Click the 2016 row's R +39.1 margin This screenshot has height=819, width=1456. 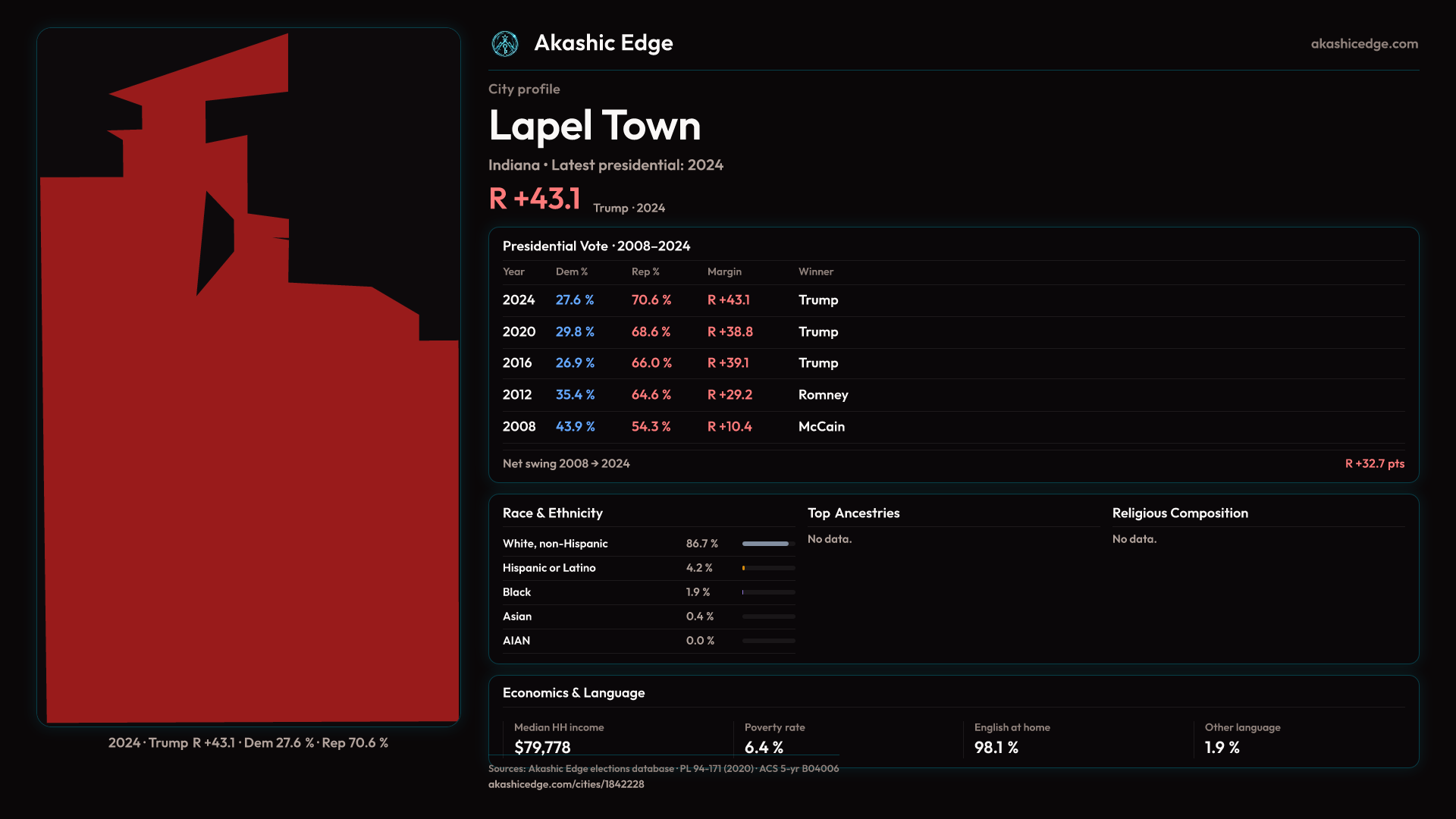(x=728, y=363)
